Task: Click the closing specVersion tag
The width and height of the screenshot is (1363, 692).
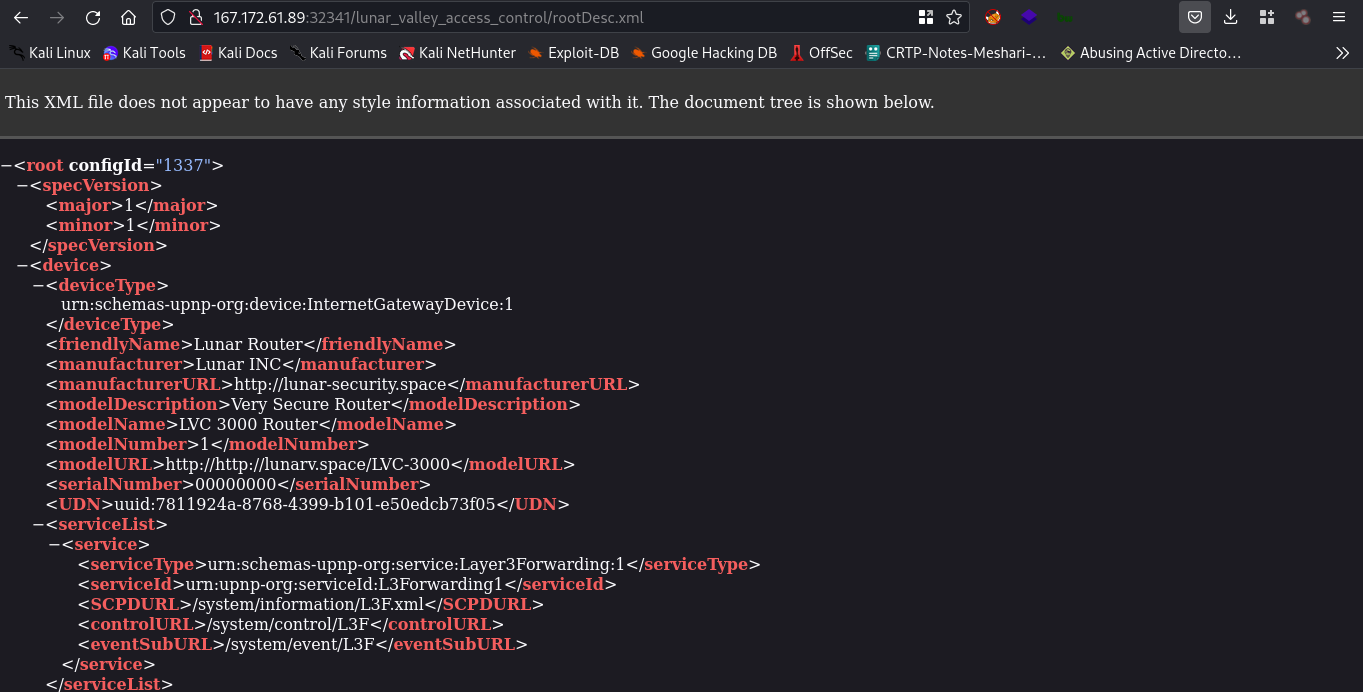Action: [99, 245]
